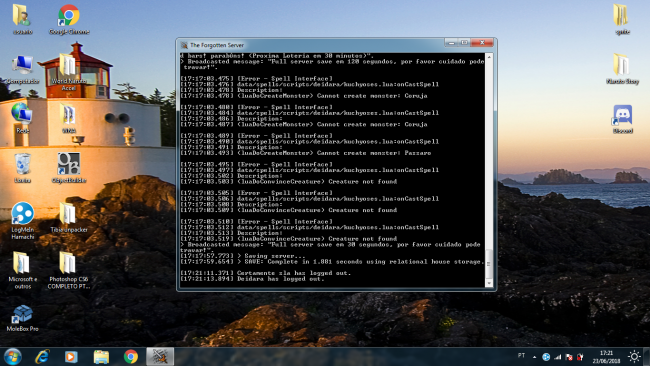Open the network signal tray icon

pos(558,357)
